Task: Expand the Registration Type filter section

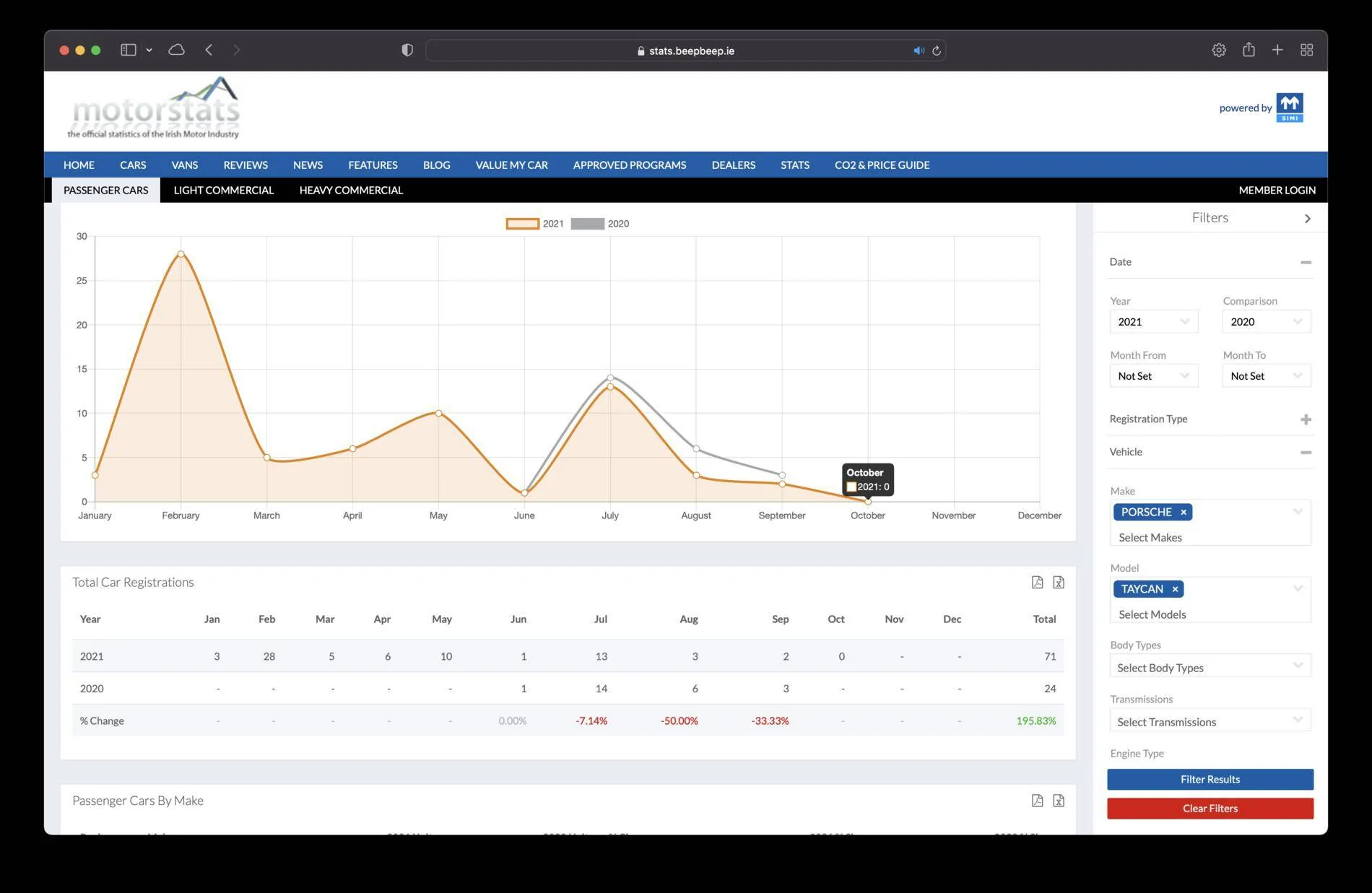Action: [x=1306, y=419]
